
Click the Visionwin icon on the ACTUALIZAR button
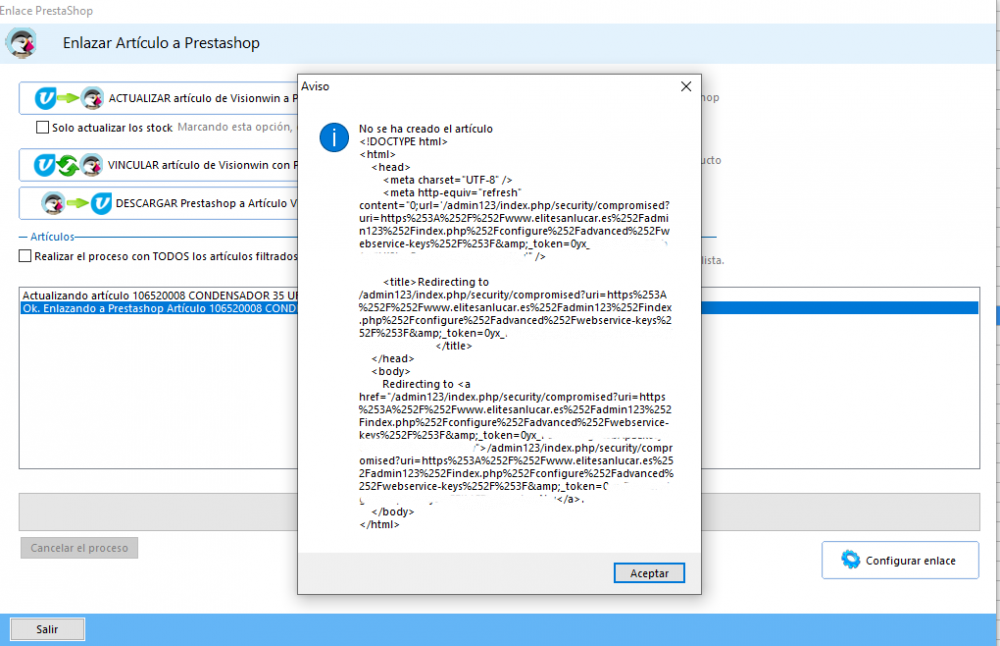tap(45, 98)
